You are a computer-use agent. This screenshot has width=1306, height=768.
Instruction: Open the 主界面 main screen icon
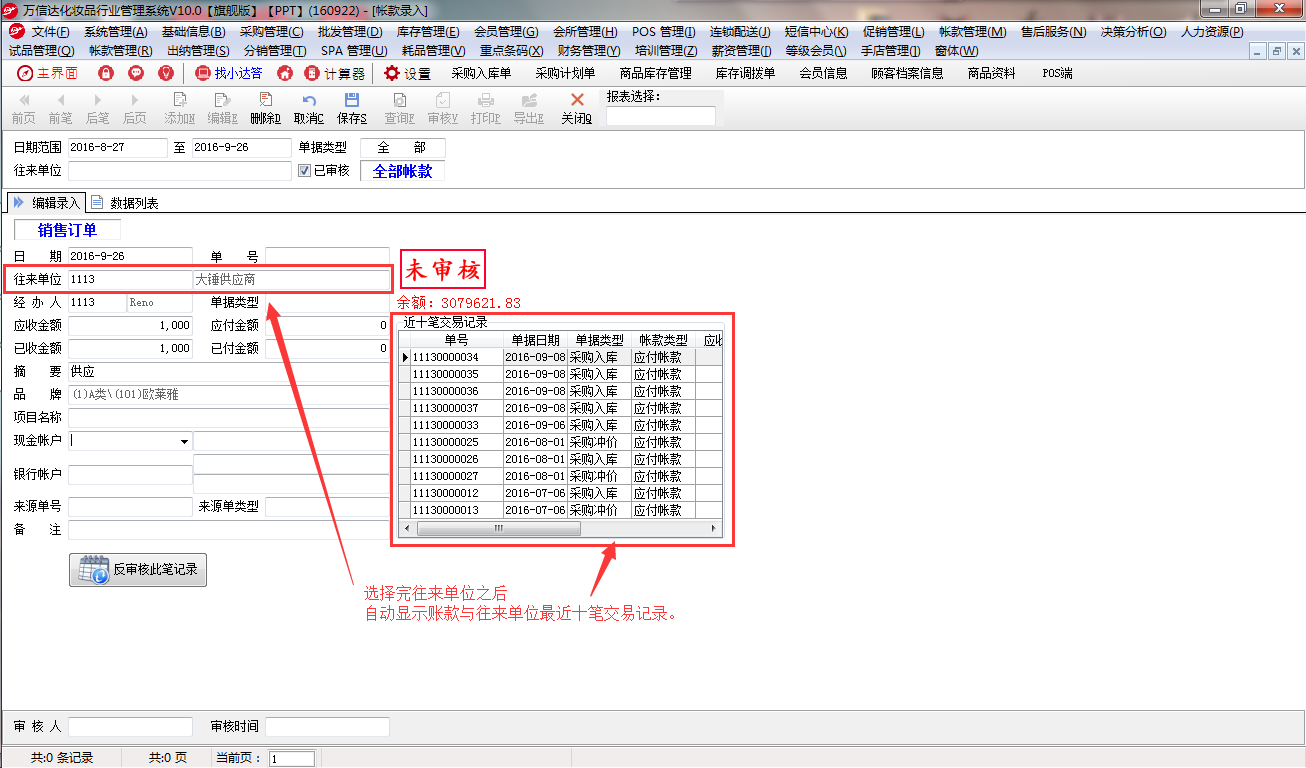pos(47,73)
